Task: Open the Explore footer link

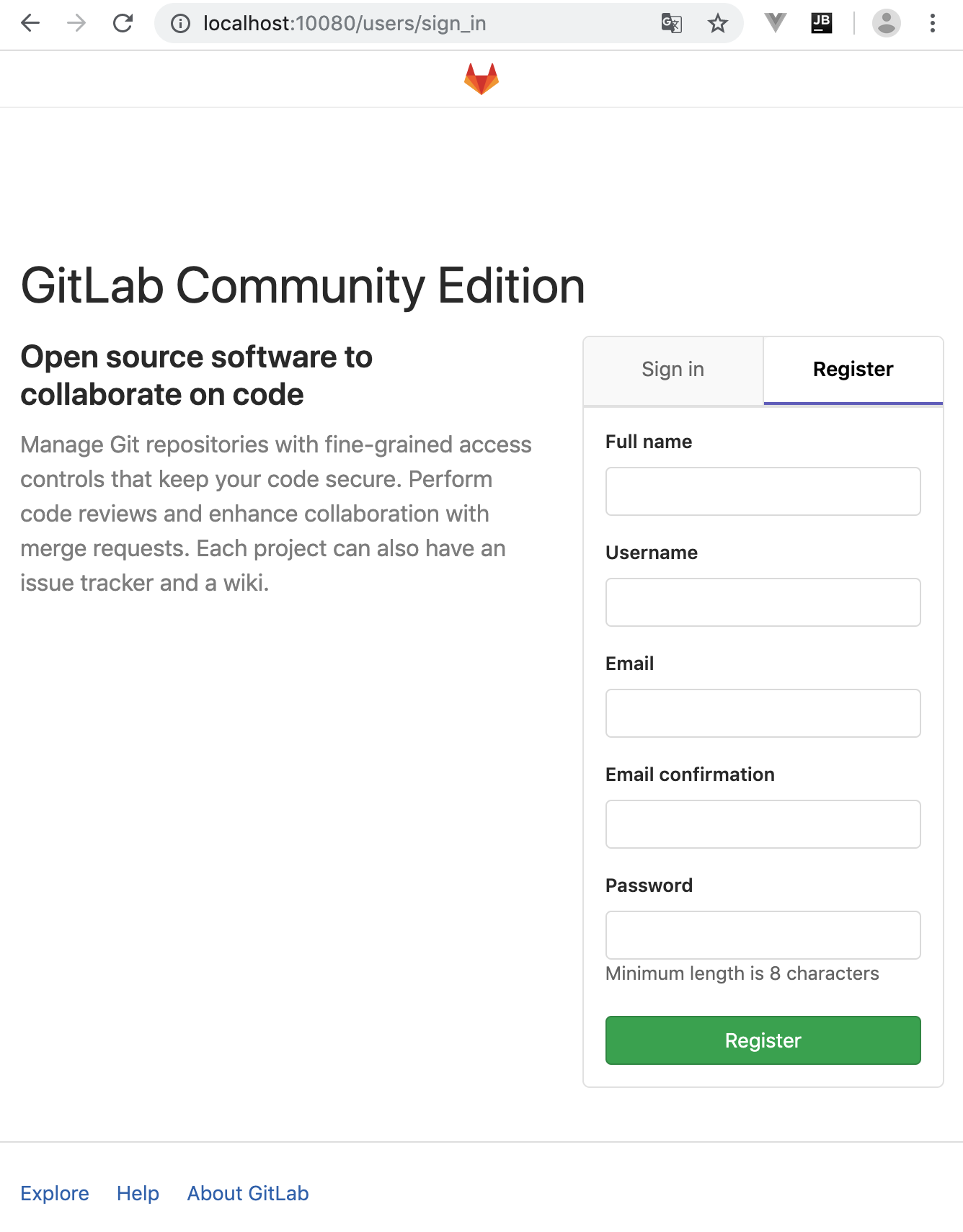Action: click(55, 1194)
